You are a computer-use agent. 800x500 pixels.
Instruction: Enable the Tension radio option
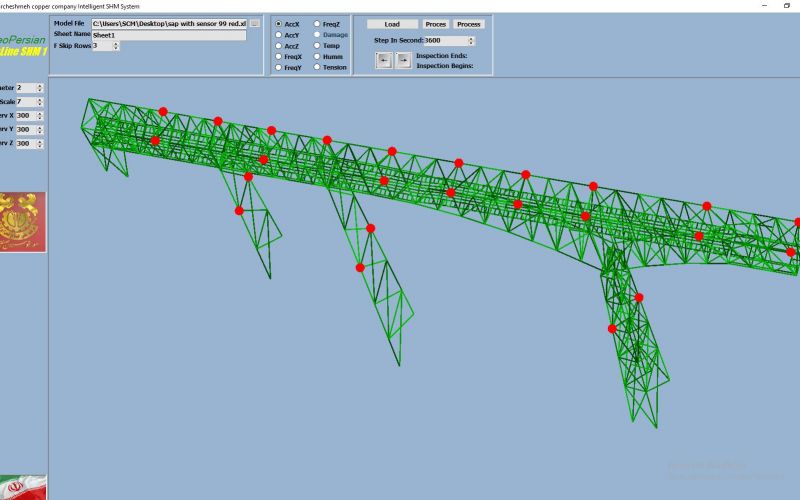point(317,68)
